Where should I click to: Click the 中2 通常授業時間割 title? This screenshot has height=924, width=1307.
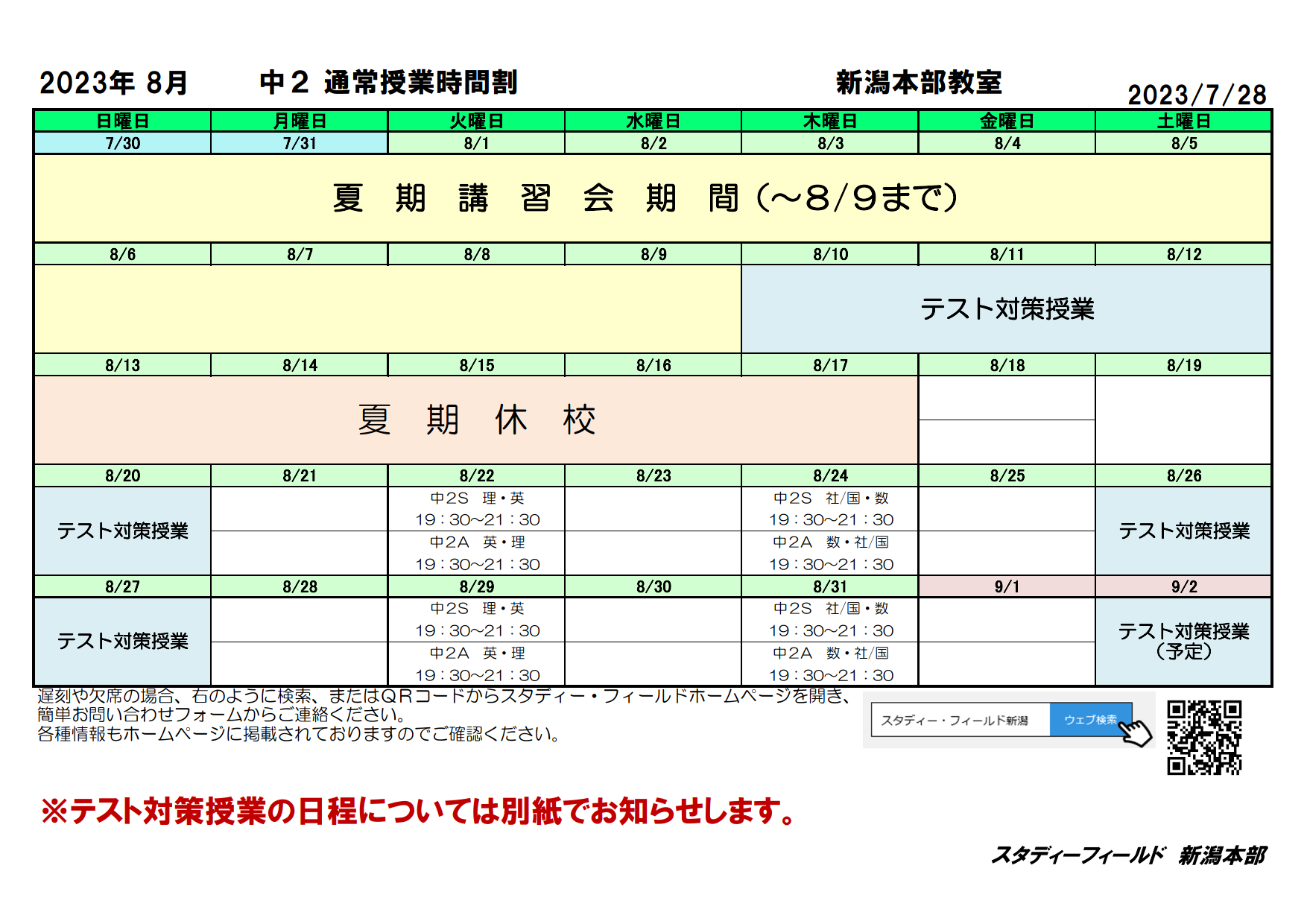click(x=388, y=82)
